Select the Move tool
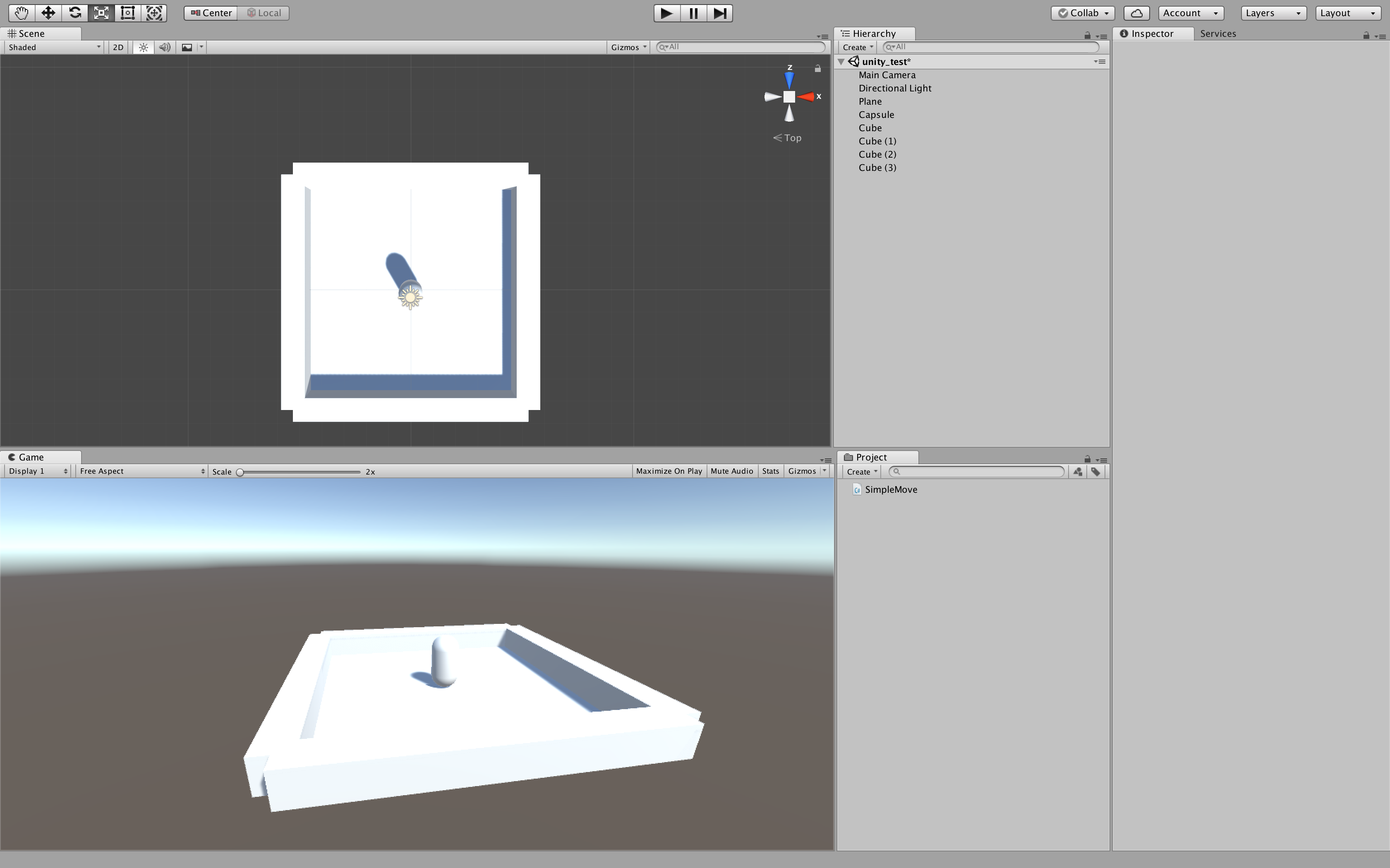Screen dimensions: 1390x868 coord(48,13)
